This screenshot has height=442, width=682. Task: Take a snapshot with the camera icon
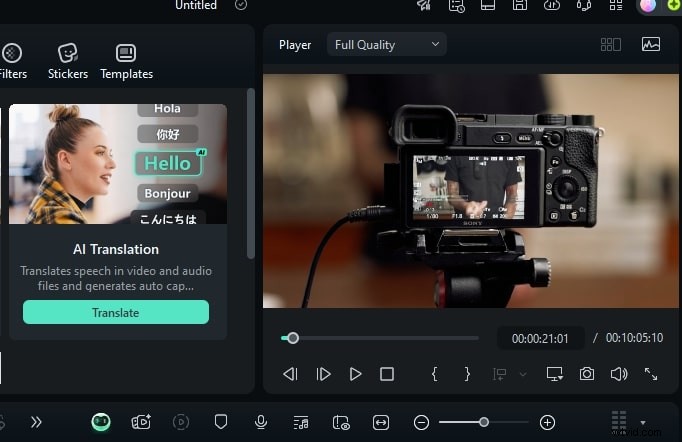pos(587,374)
